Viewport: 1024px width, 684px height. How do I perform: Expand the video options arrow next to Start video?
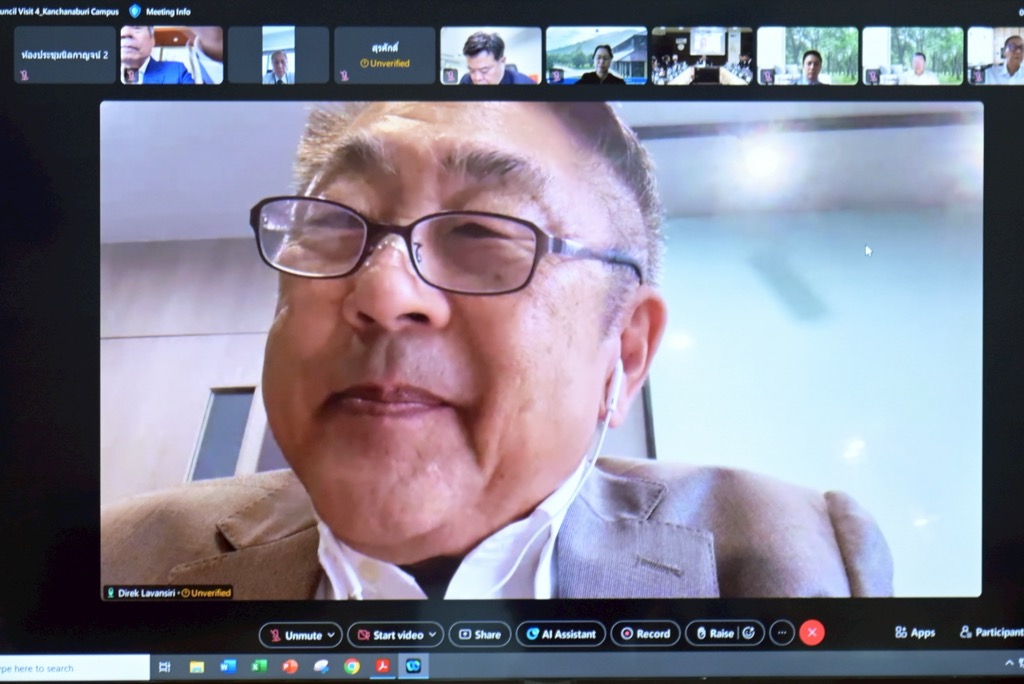pyautogui.click(x=432, y=635)
